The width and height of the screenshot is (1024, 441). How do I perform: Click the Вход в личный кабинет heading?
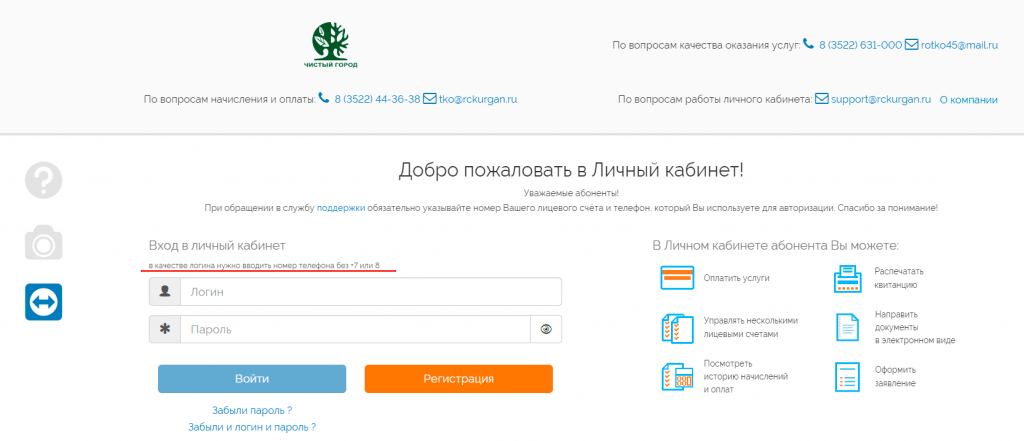pos(217,246)
